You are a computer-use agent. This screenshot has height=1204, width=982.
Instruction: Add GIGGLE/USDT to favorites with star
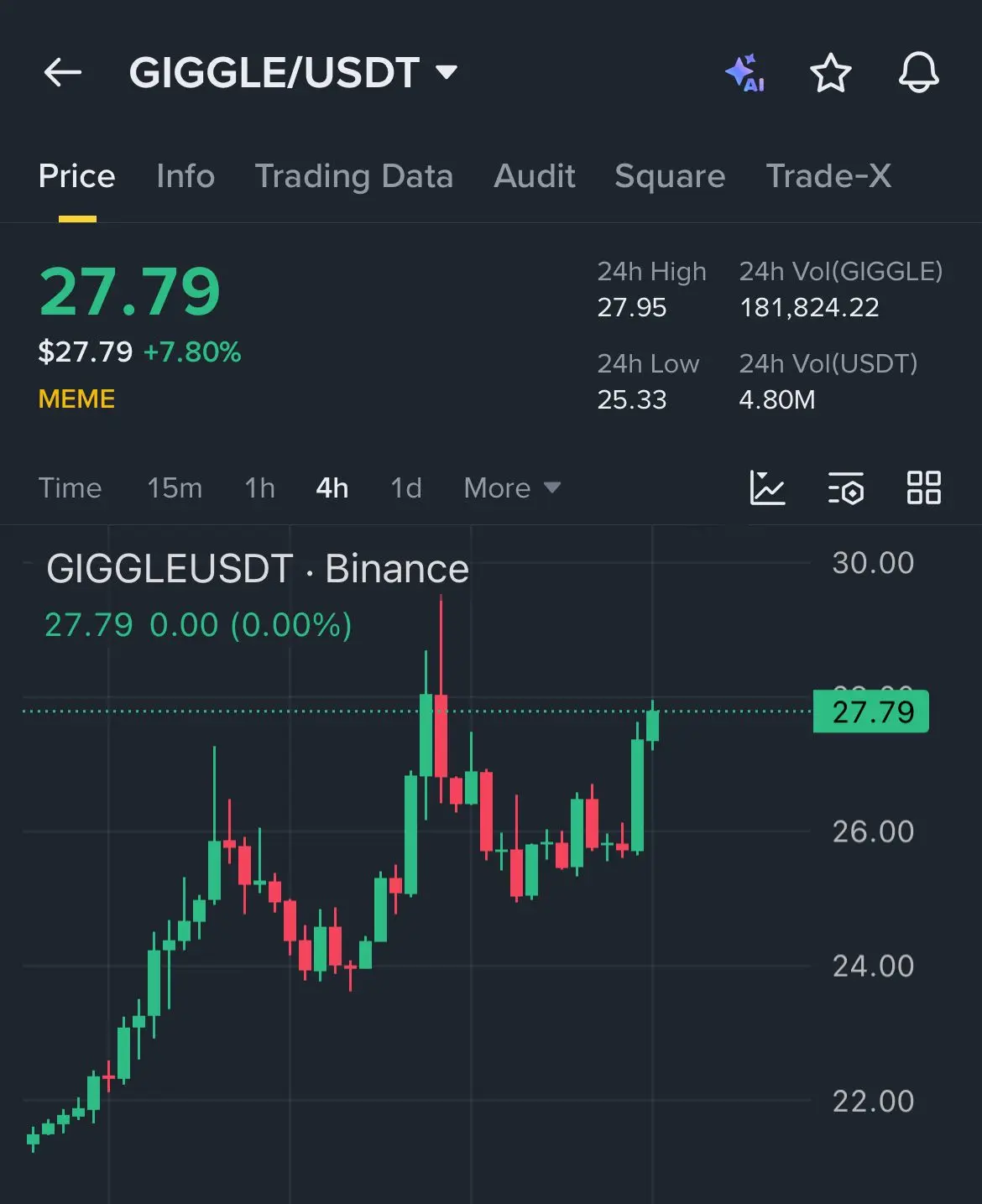tap(831, 73)
